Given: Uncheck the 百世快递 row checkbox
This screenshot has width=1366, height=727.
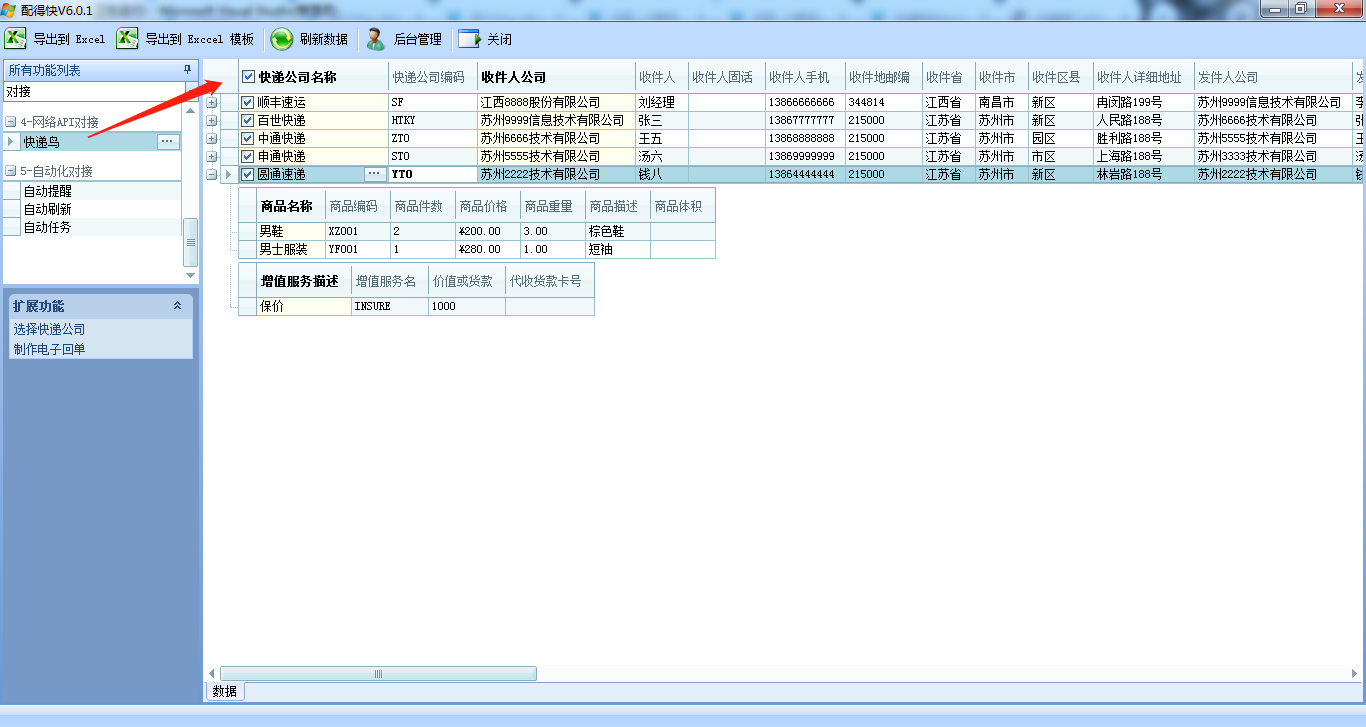Looking at the screenshot, I should pos(248,120).
